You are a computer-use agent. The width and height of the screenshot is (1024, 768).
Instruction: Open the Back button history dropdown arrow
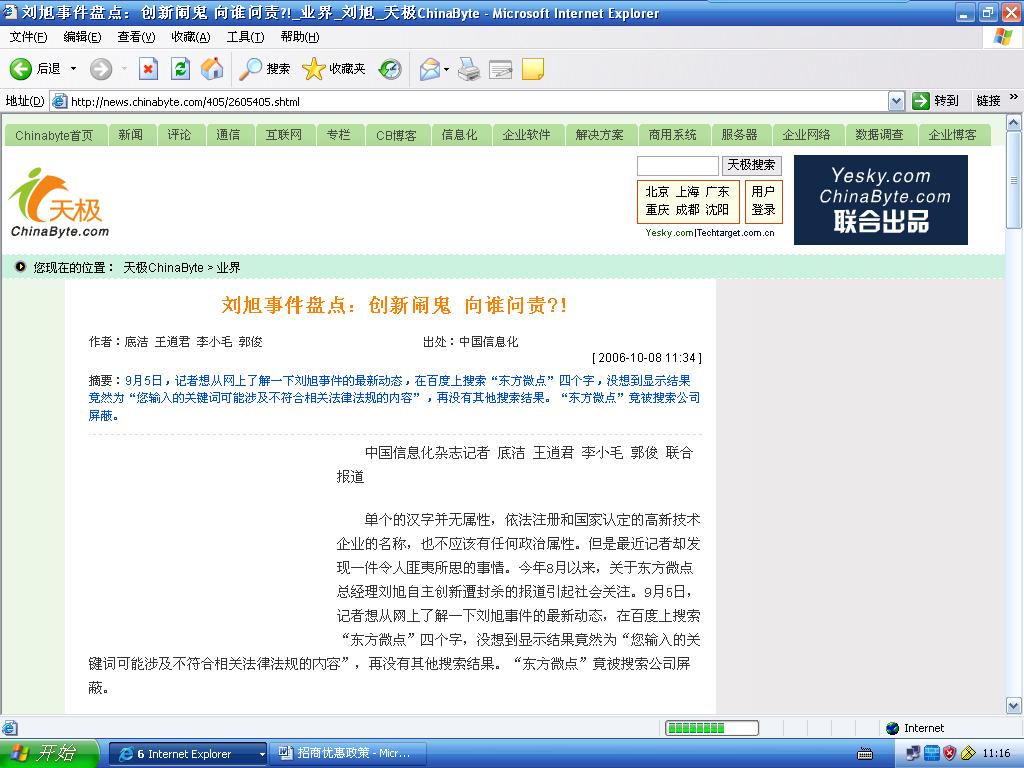[73, 69]
